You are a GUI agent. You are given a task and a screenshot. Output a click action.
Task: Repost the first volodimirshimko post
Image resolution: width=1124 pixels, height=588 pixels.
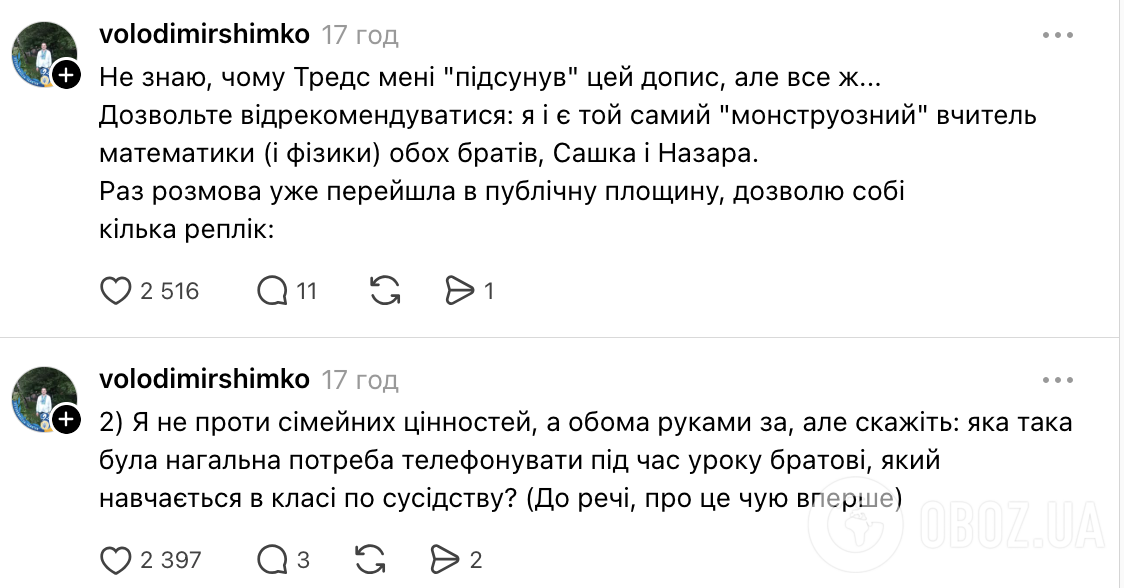pyautogui.click(x=385, y=291)
